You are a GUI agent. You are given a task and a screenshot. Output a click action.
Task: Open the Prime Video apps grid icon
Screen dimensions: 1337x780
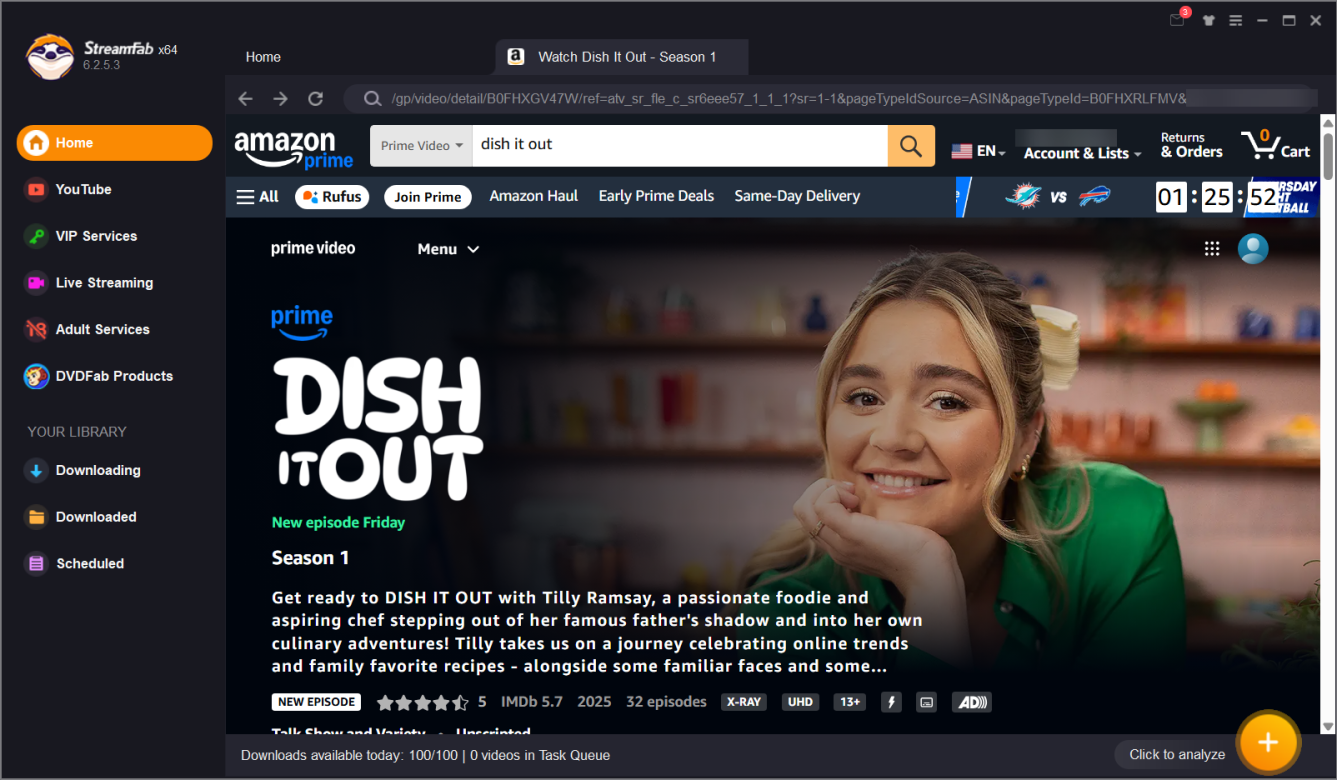[x=1211, y=249]
